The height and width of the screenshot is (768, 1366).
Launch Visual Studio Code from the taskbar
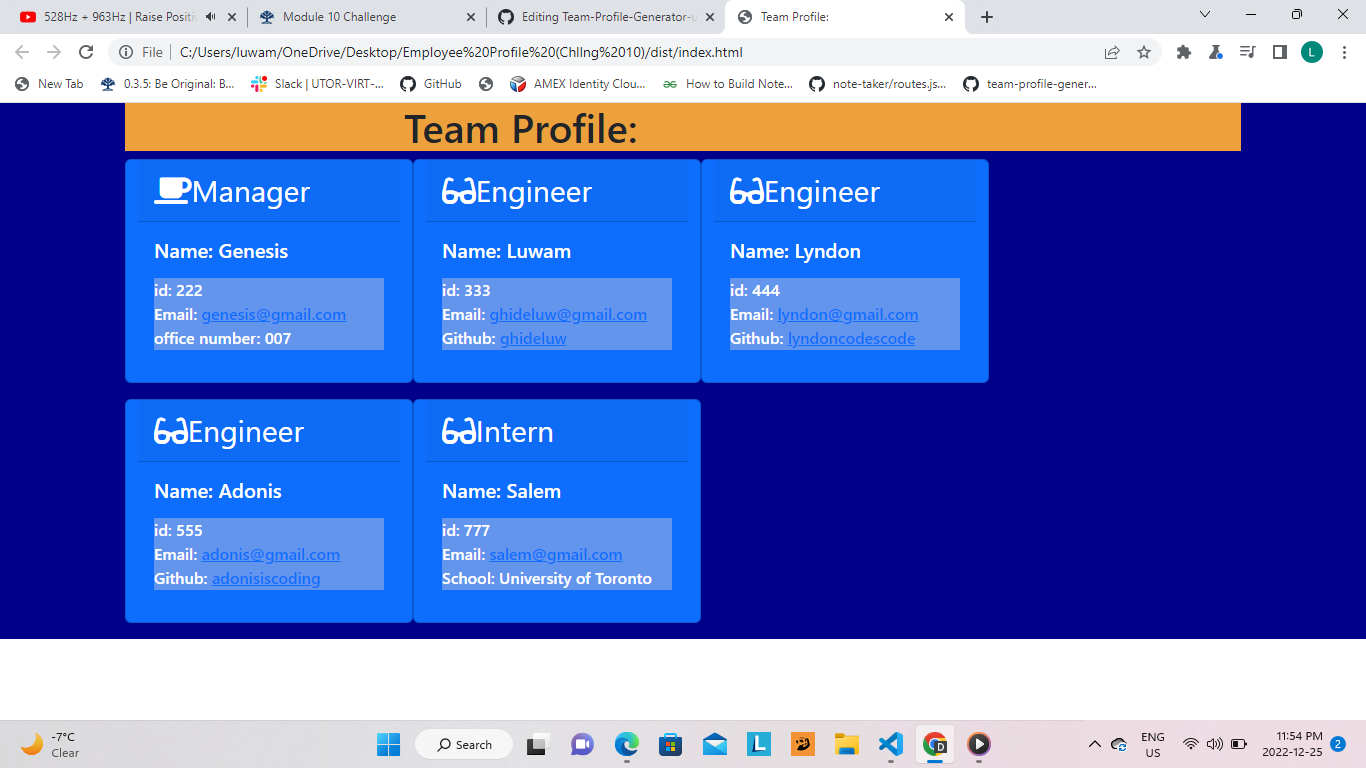[x=889, y=744]
